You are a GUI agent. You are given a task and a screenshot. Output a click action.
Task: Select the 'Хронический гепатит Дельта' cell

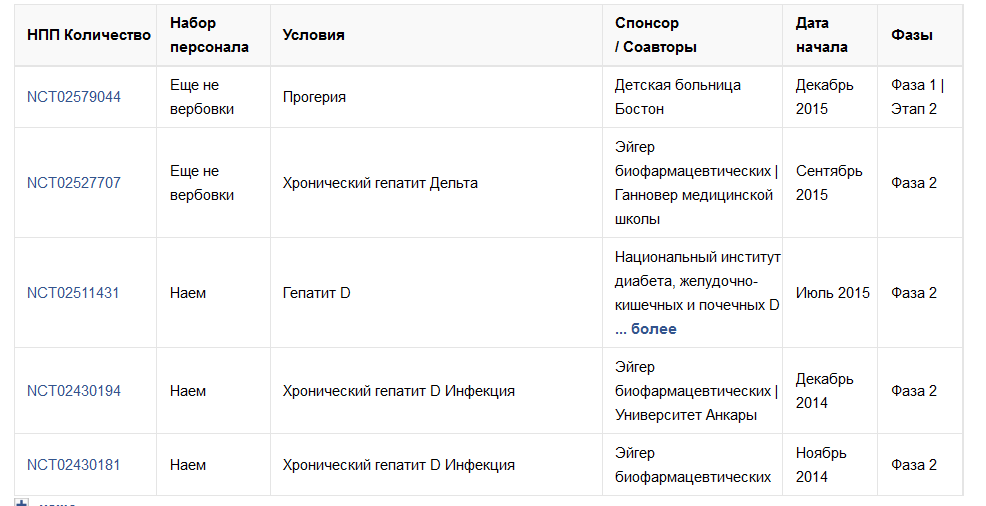tap(380, 183)
